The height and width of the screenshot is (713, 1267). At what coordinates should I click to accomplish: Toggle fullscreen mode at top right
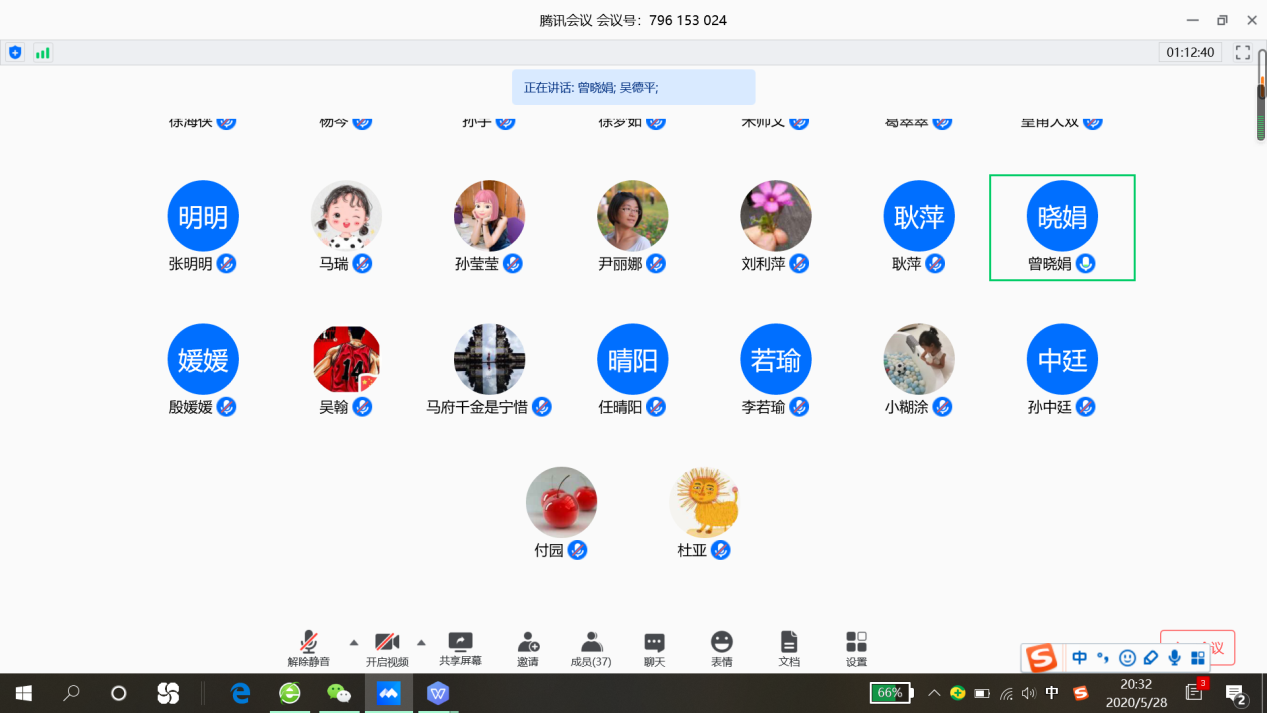coord(1243,52)
